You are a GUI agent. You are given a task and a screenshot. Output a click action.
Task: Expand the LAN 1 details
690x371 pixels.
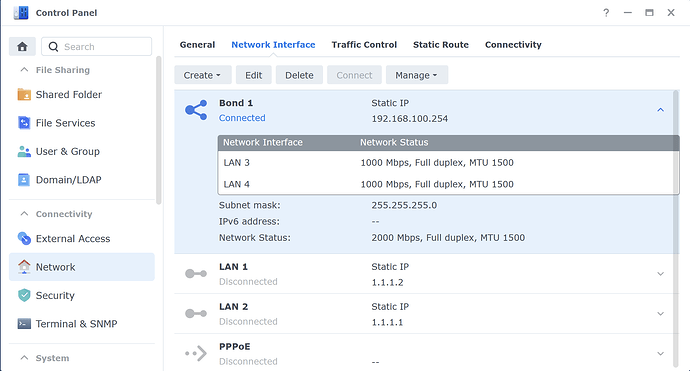coord(661,274)
